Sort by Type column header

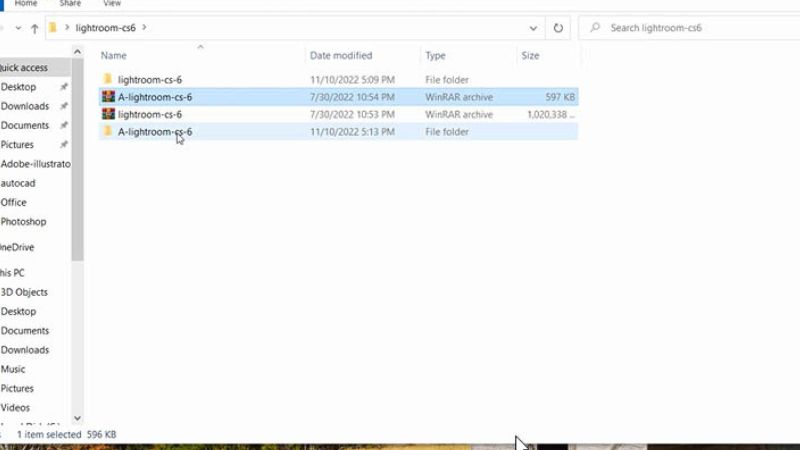[x=435, y=56]
